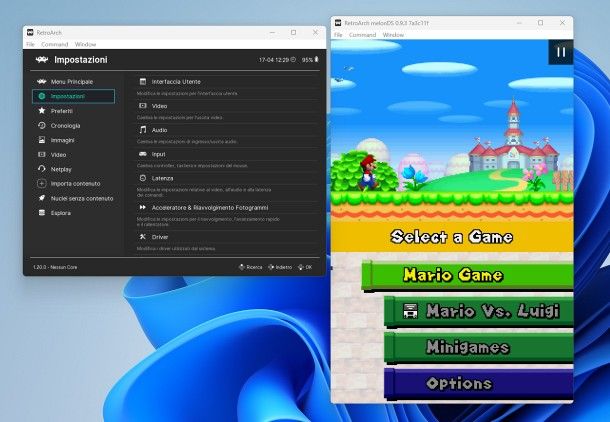610x422 pixels.
Task: Select Importa contenuto entry
Action: pos(74,184)
